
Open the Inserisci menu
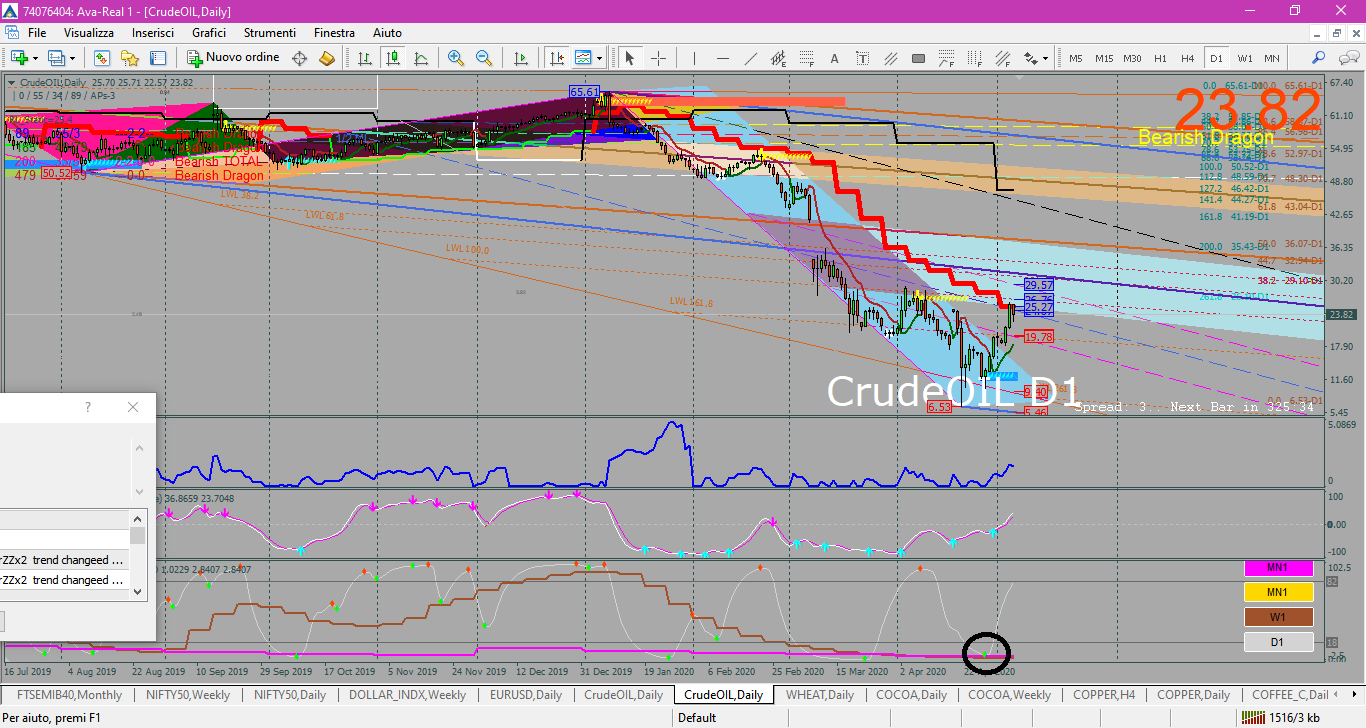click(152, 33)
